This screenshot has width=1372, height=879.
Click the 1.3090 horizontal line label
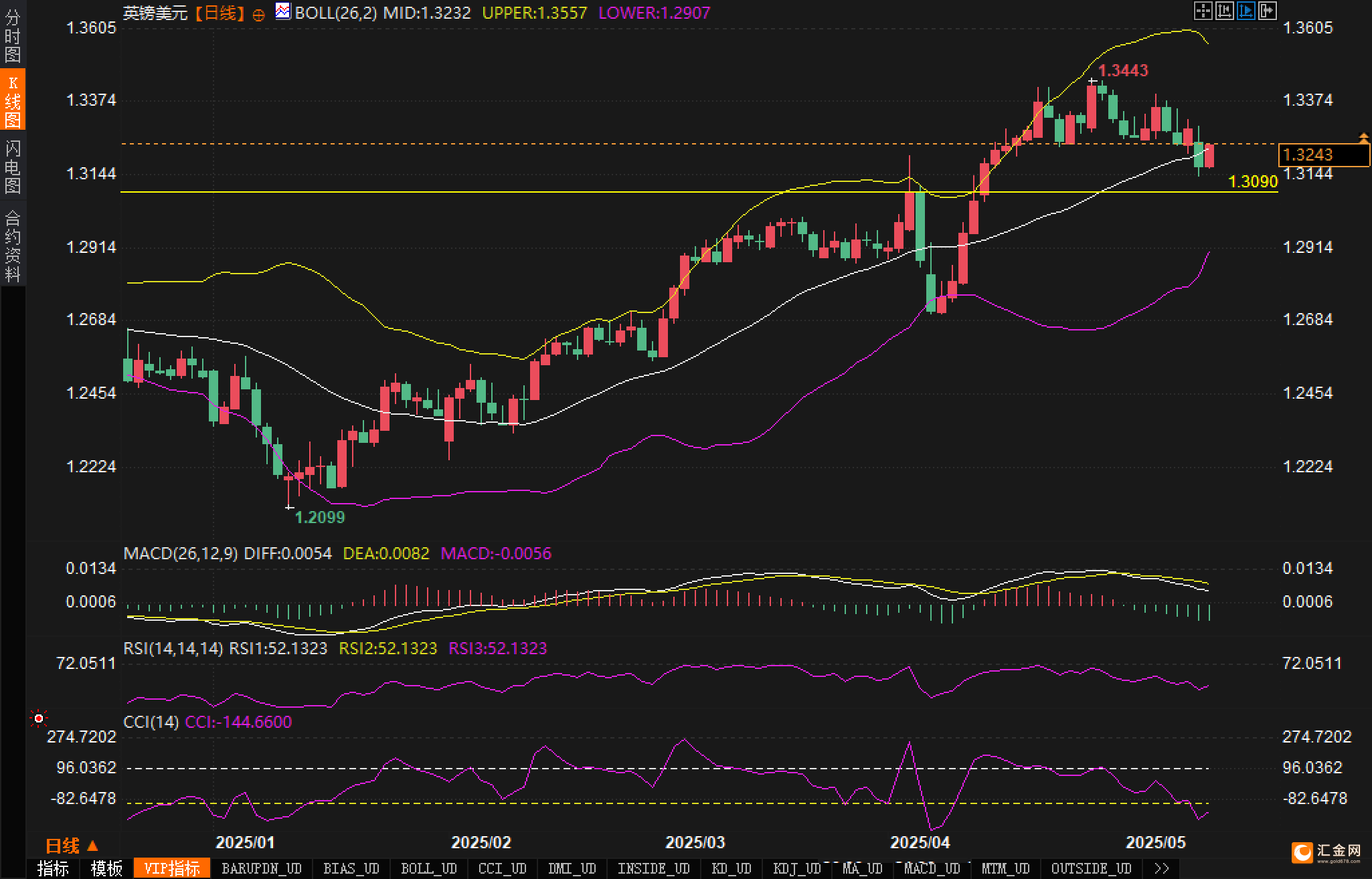click(1253, 181)
